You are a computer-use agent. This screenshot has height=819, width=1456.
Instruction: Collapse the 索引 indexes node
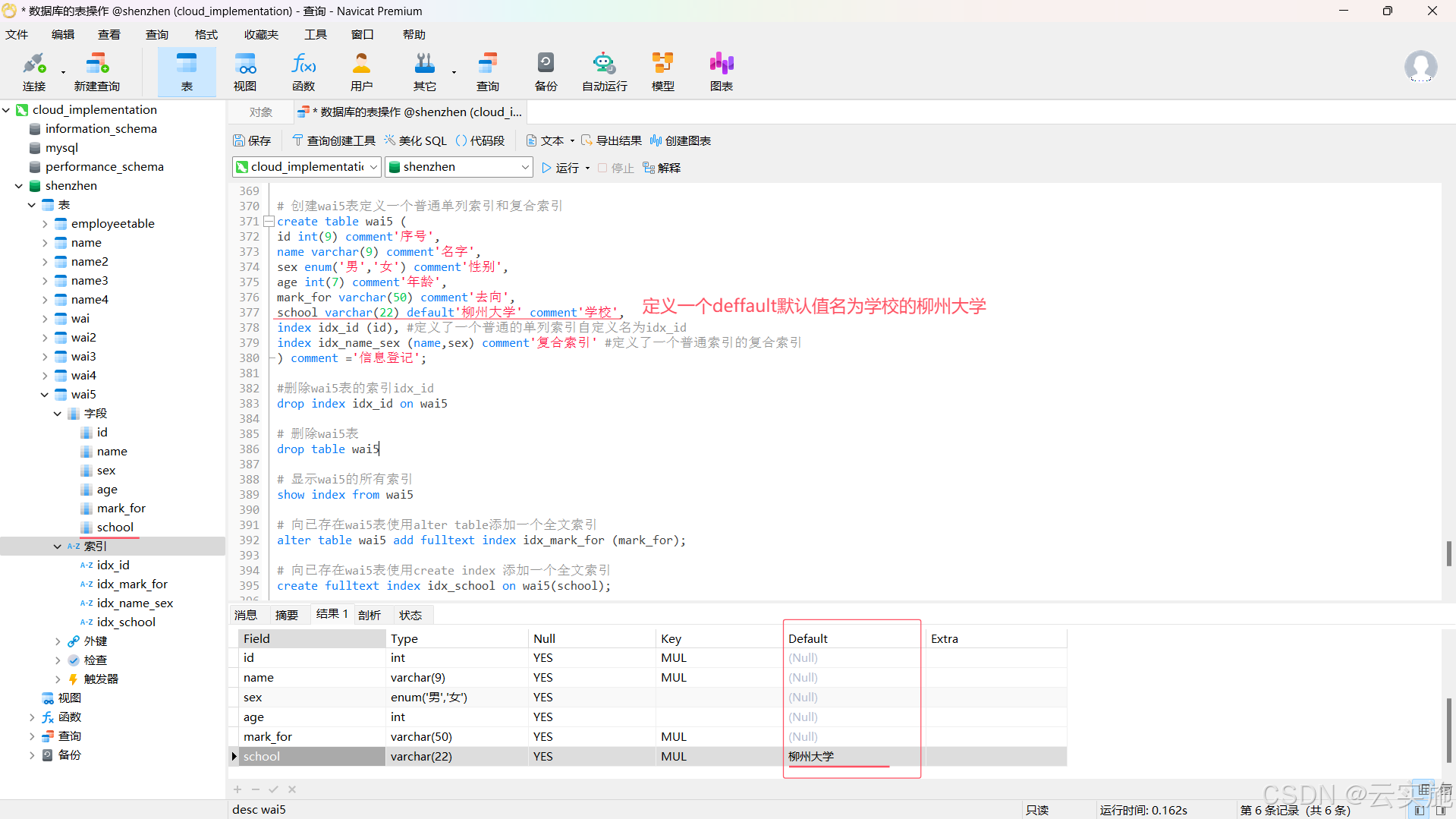[x=58, y=547]
